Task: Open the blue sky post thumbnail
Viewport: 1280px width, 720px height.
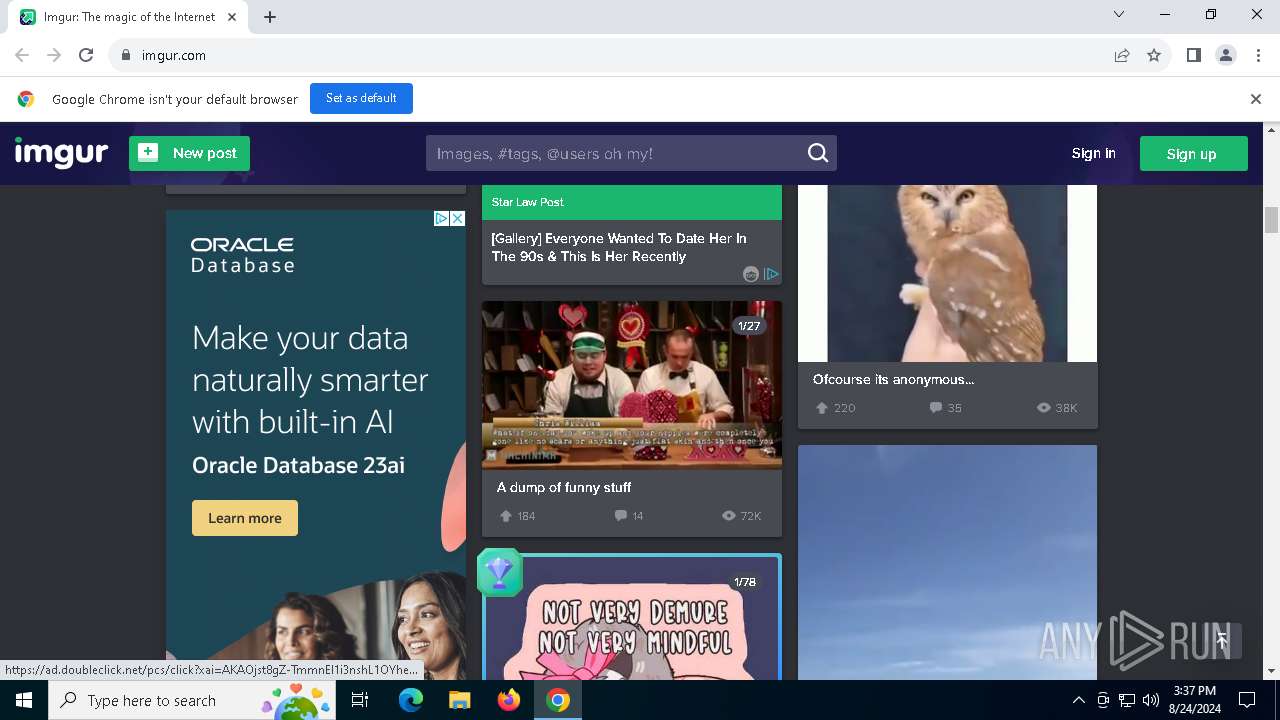Action: tap(947, 562)
